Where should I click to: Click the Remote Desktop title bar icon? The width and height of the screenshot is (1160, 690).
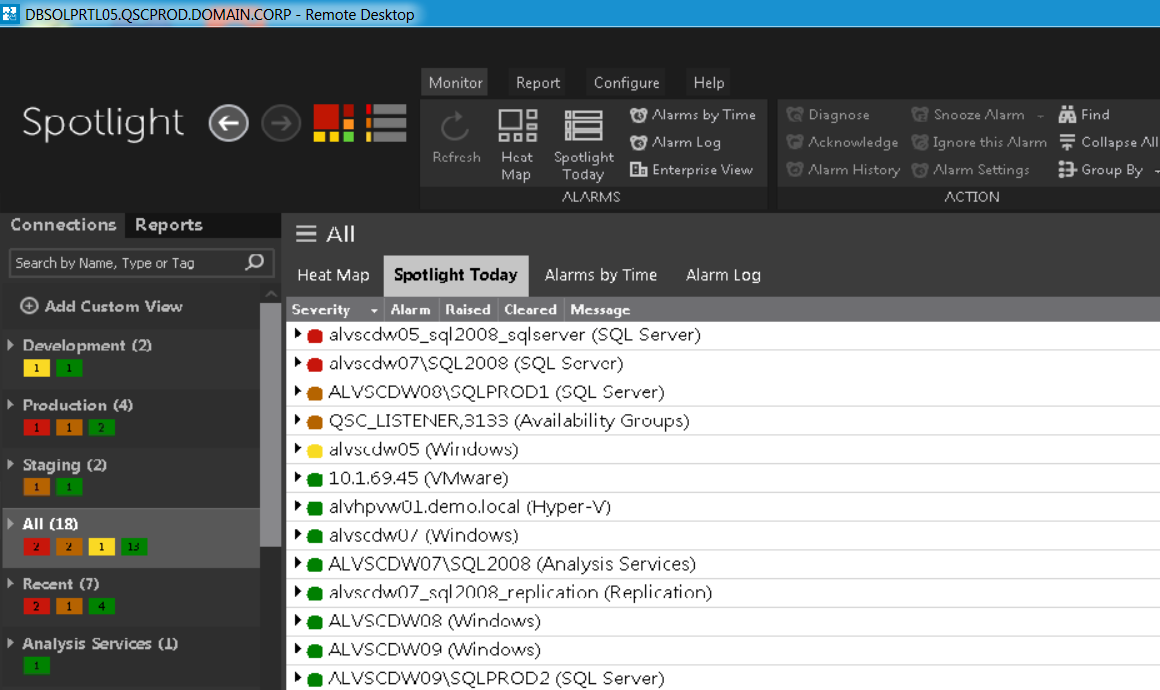(x=10, y=13)
